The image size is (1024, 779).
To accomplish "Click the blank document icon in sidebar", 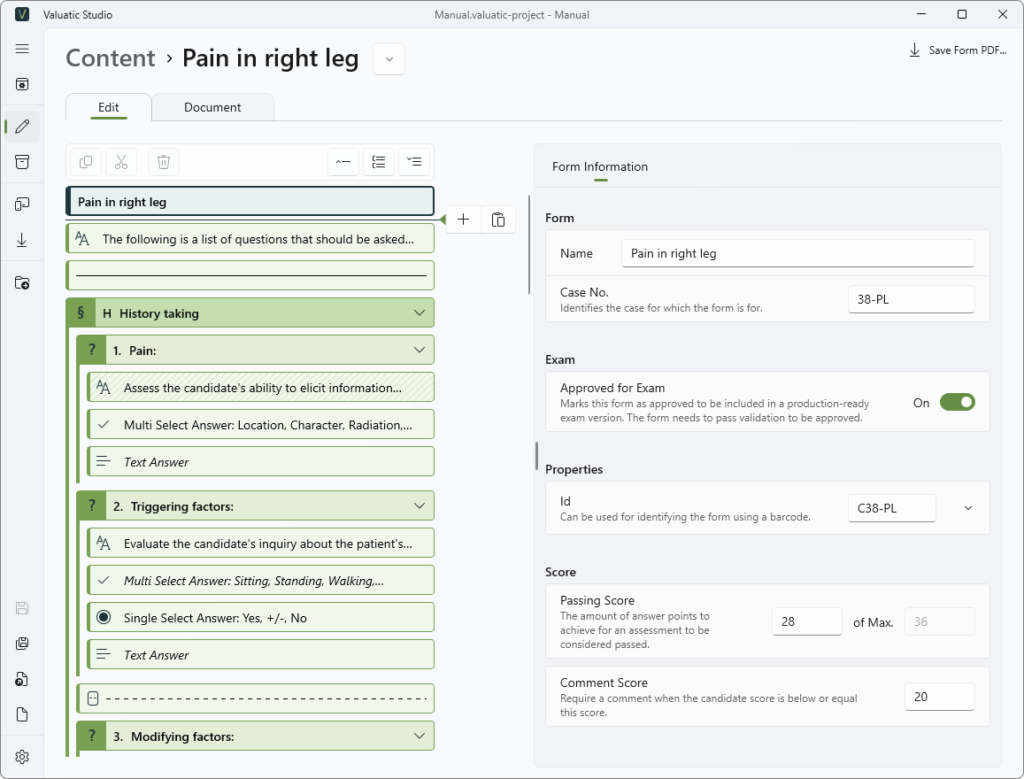I will click(x=22, y=714).
